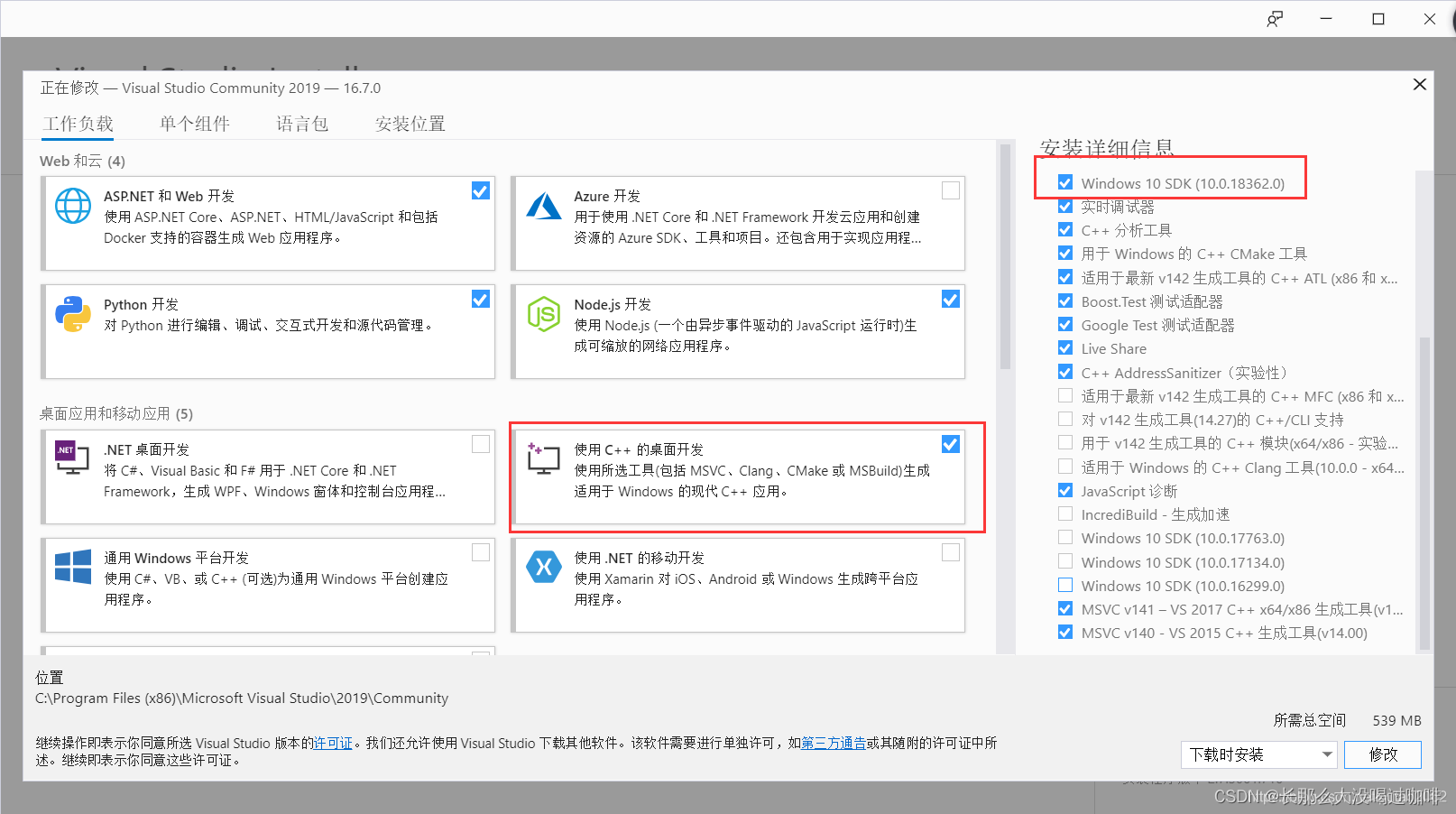Check the 使用 .NET 的移动开发 workload box
This screenshot has height=814, width=1456.
pyautogui.click(x=951, y=552)
